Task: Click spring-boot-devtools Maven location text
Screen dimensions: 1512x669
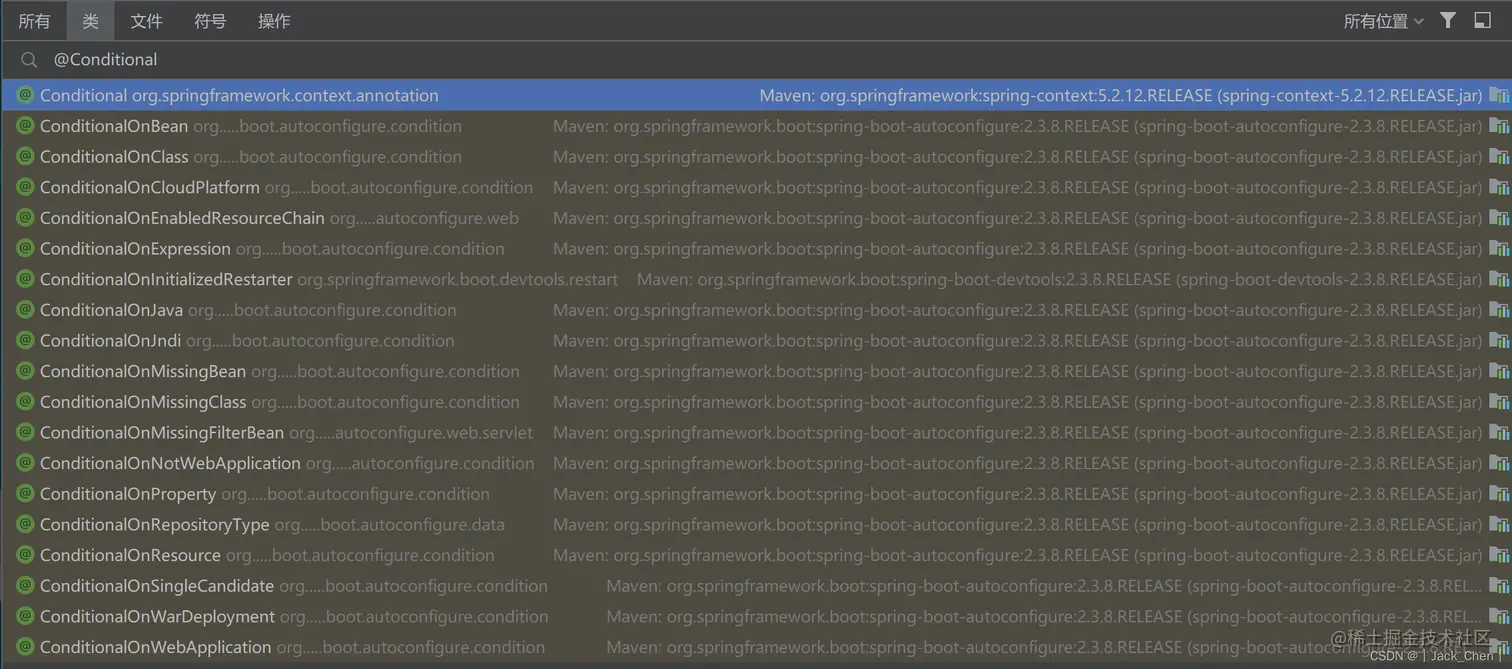Action: click(1060, 280)
